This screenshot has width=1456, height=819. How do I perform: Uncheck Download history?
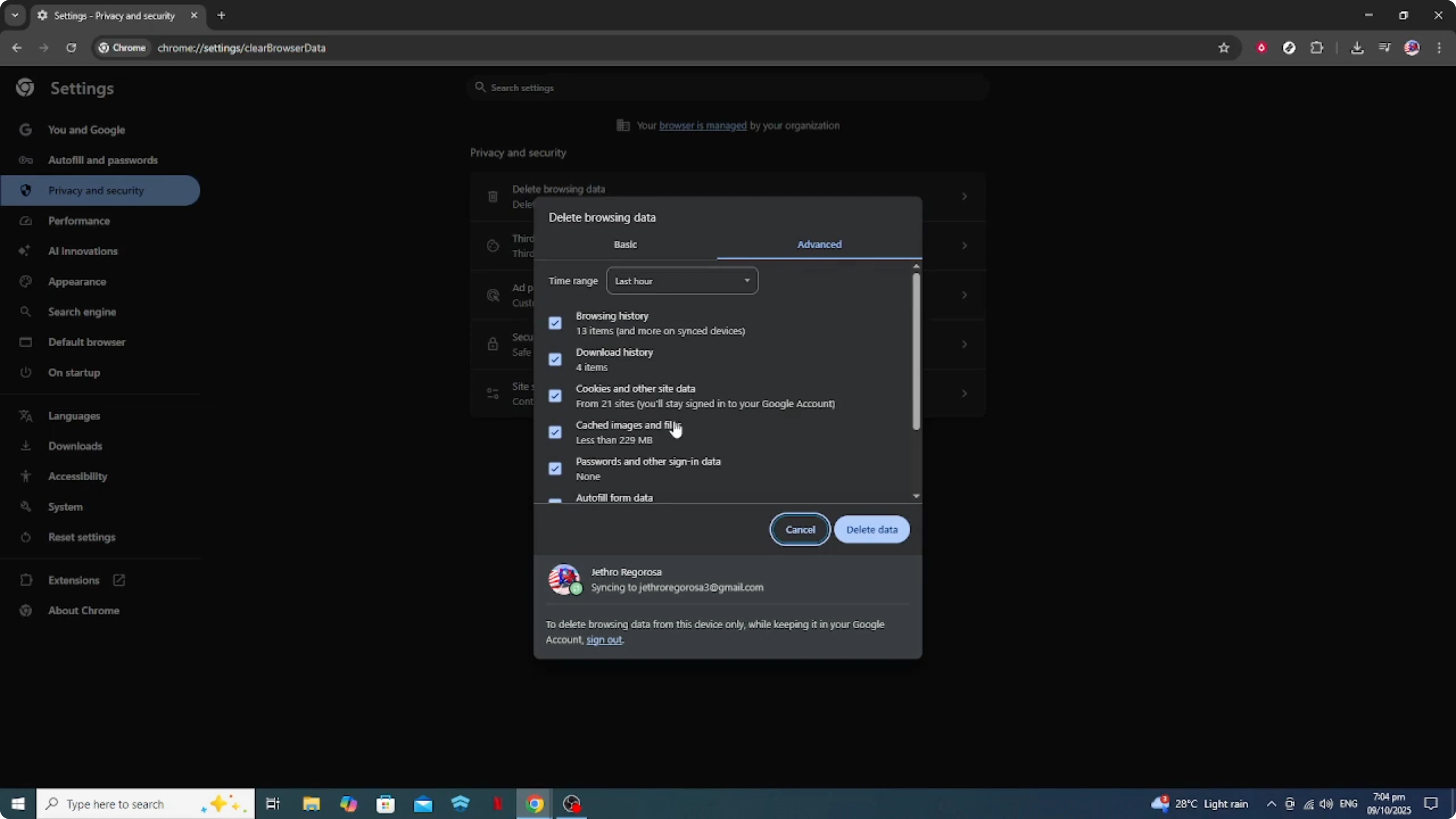555,360
